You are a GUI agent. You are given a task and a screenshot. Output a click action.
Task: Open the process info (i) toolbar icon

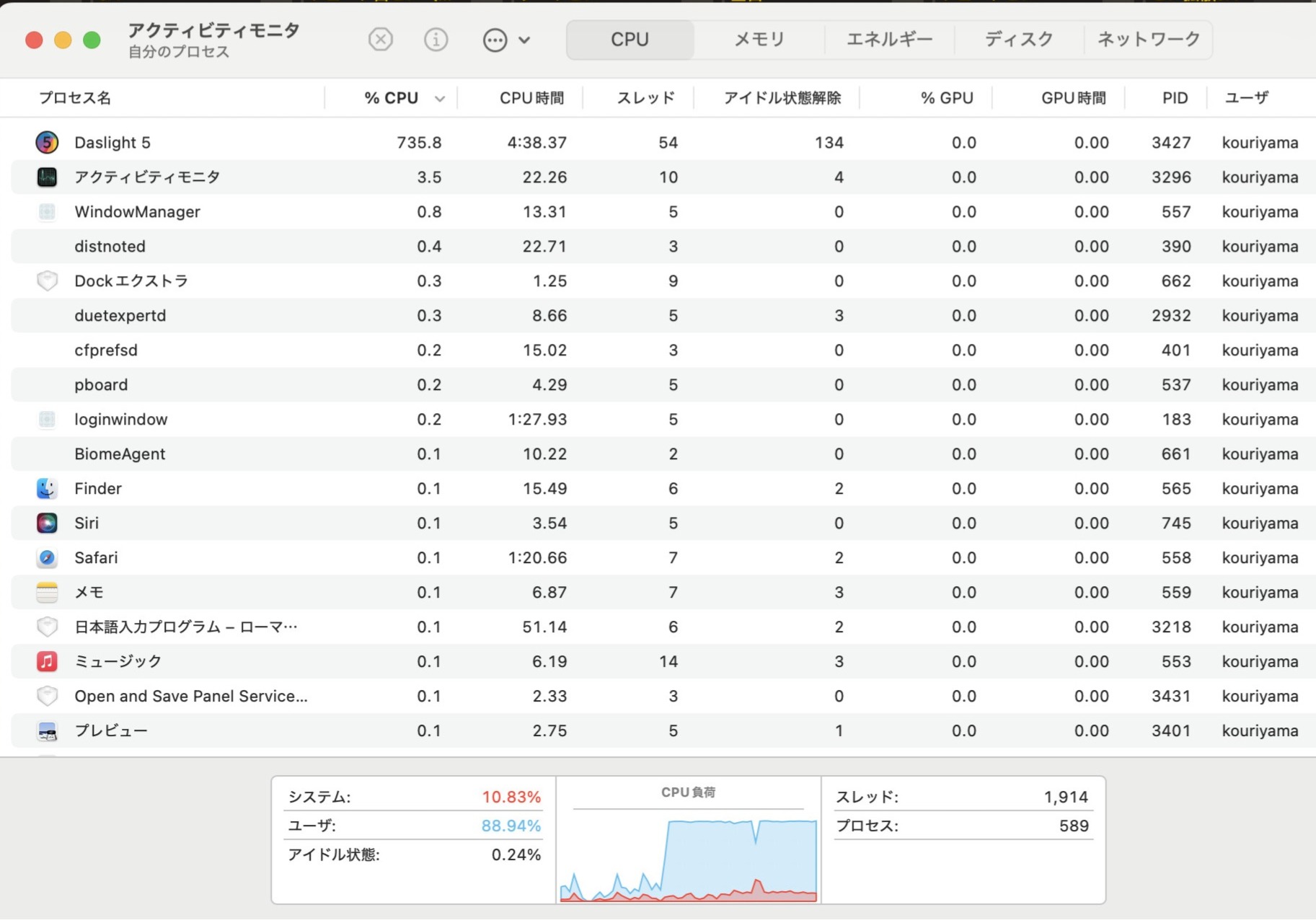pos(436,39)
